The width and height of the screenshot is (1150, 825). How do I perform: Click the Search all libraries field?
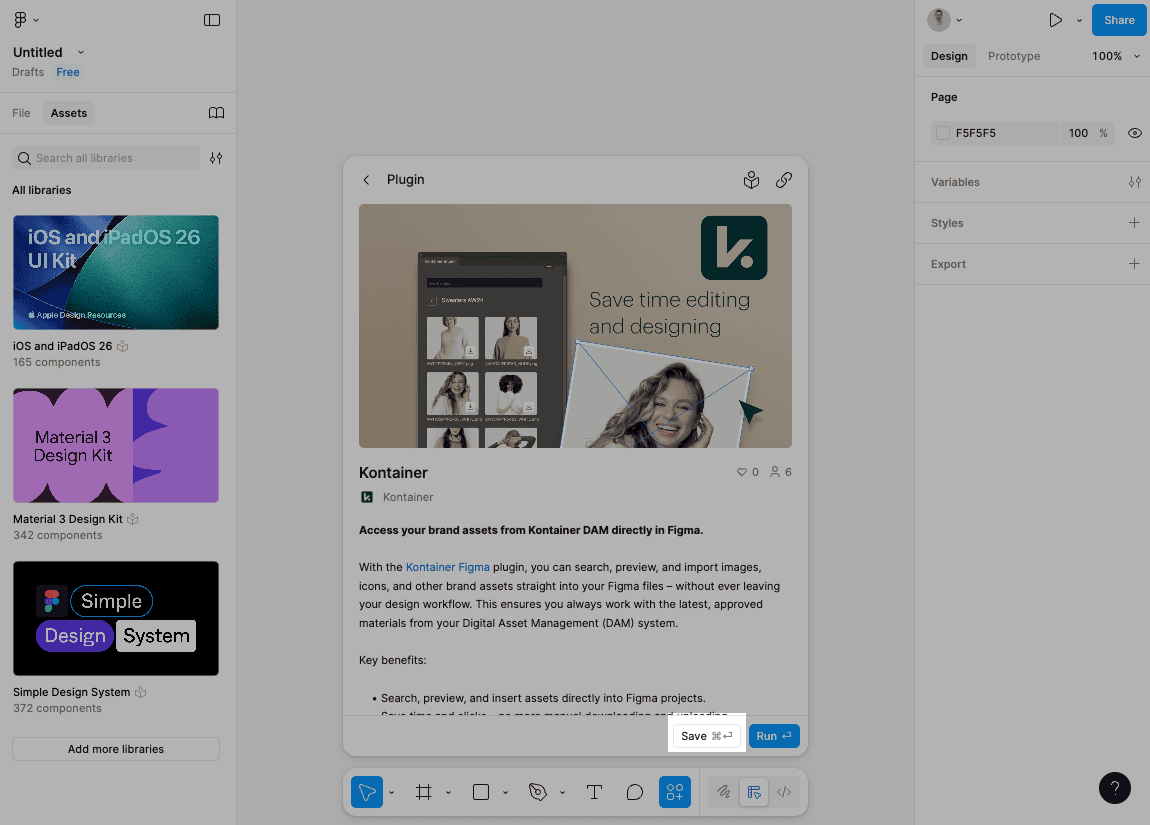106,158
